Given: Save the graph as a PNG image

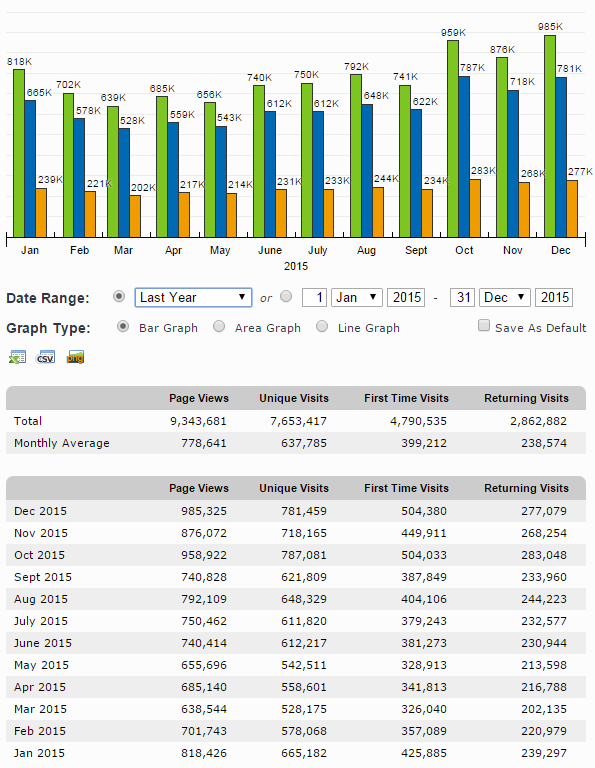Looking at the screenshot, I should coord(75,357).
